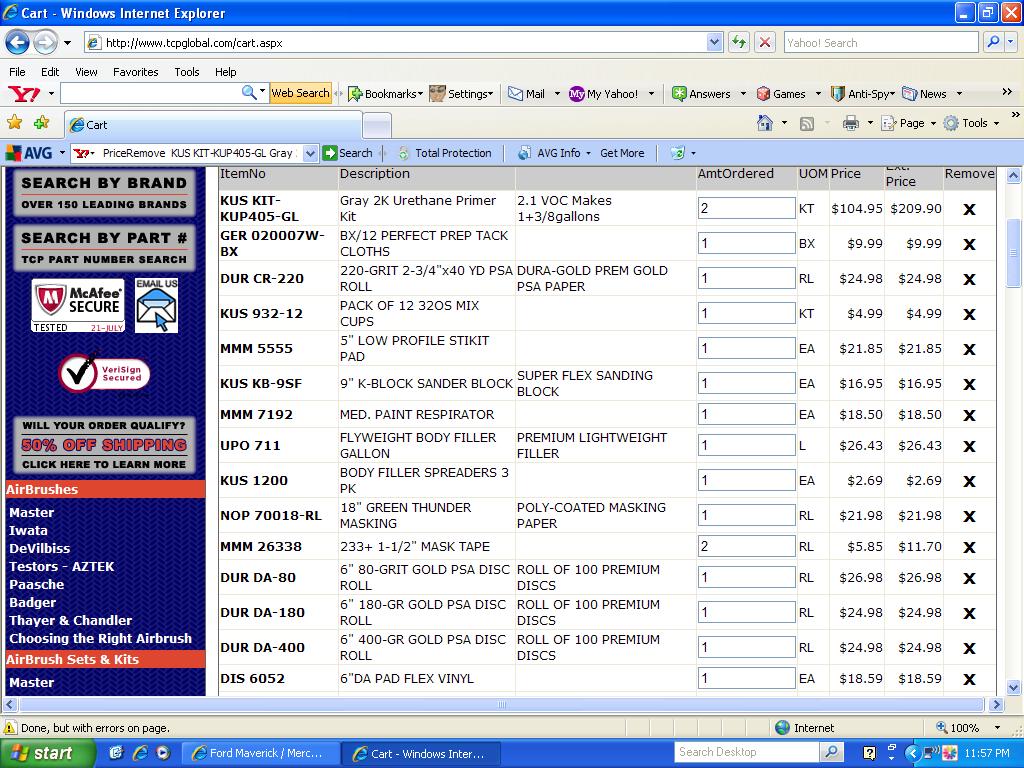Open the Help menu
The height and width of the screenshot is (768, 1024).
click(x=225, y=72)
